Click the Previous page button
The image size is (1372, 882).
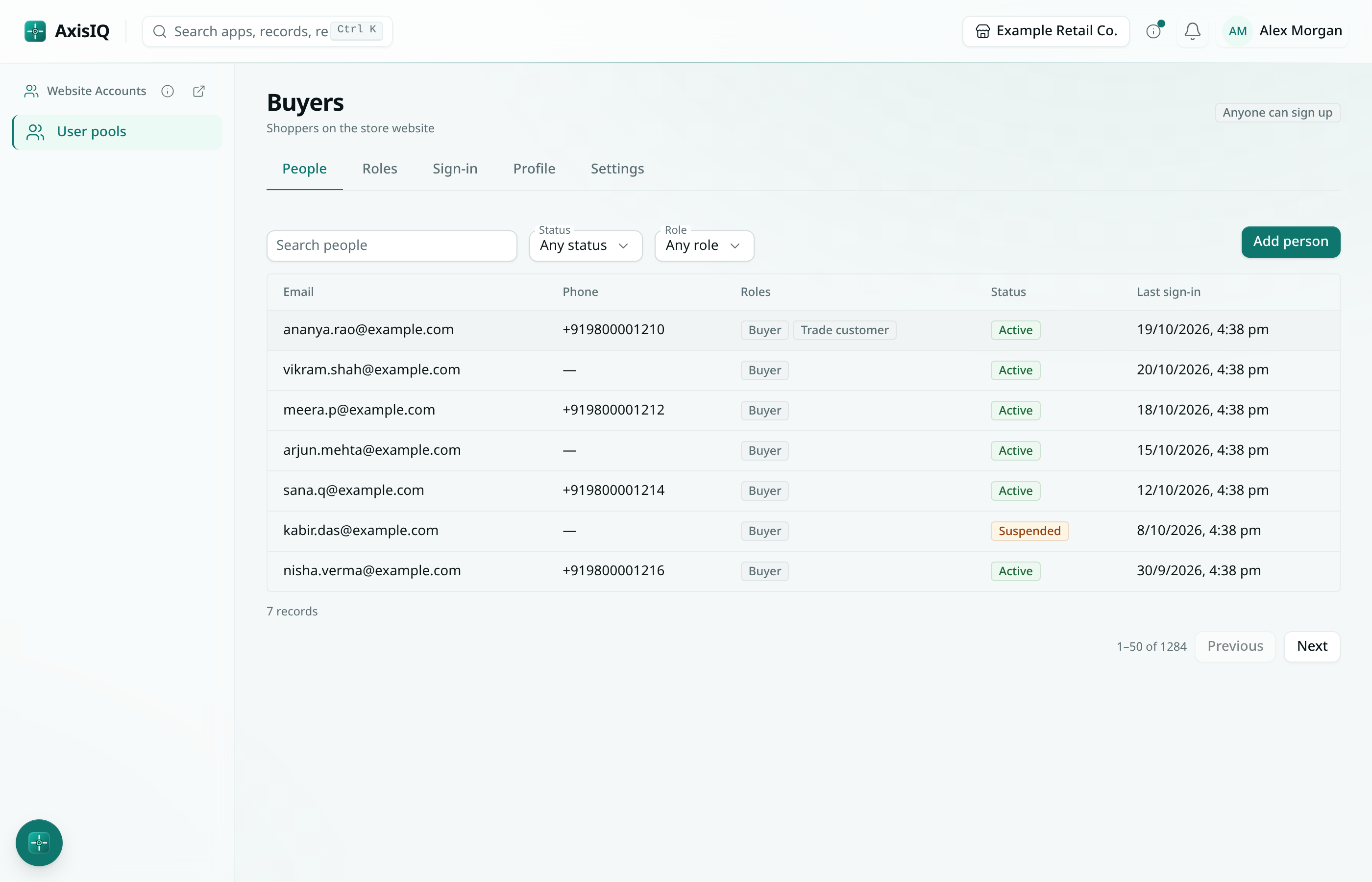(1235, 646)
